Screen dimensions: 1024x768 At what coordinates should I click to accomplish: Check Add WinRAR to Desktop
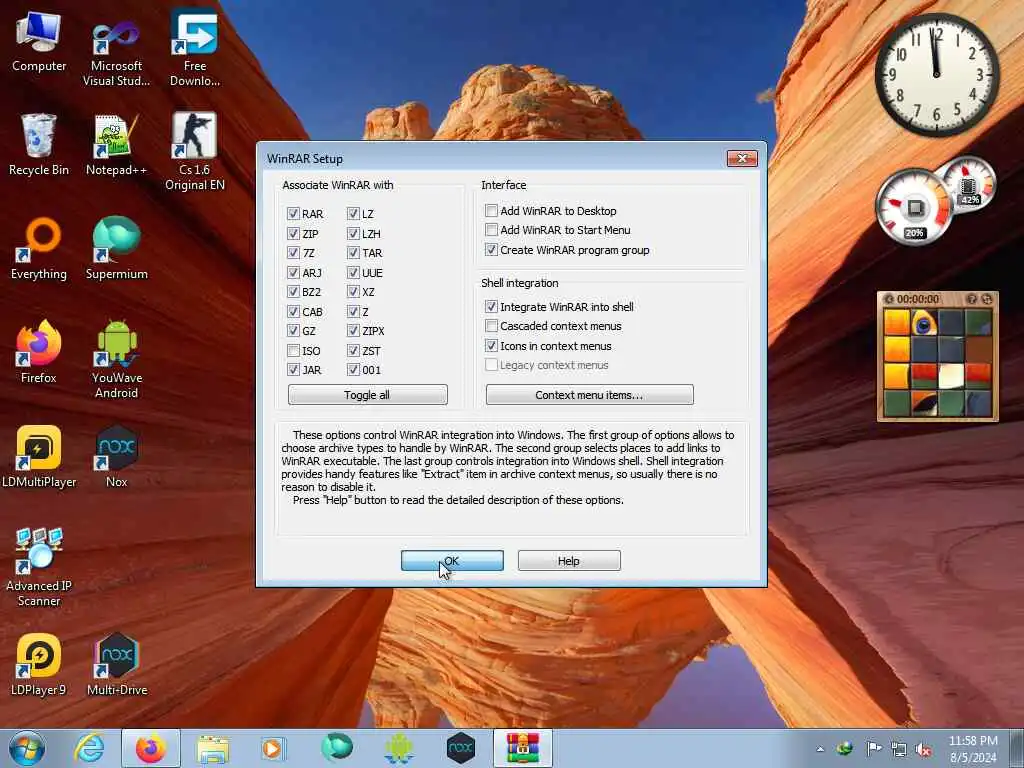[491, 210]
